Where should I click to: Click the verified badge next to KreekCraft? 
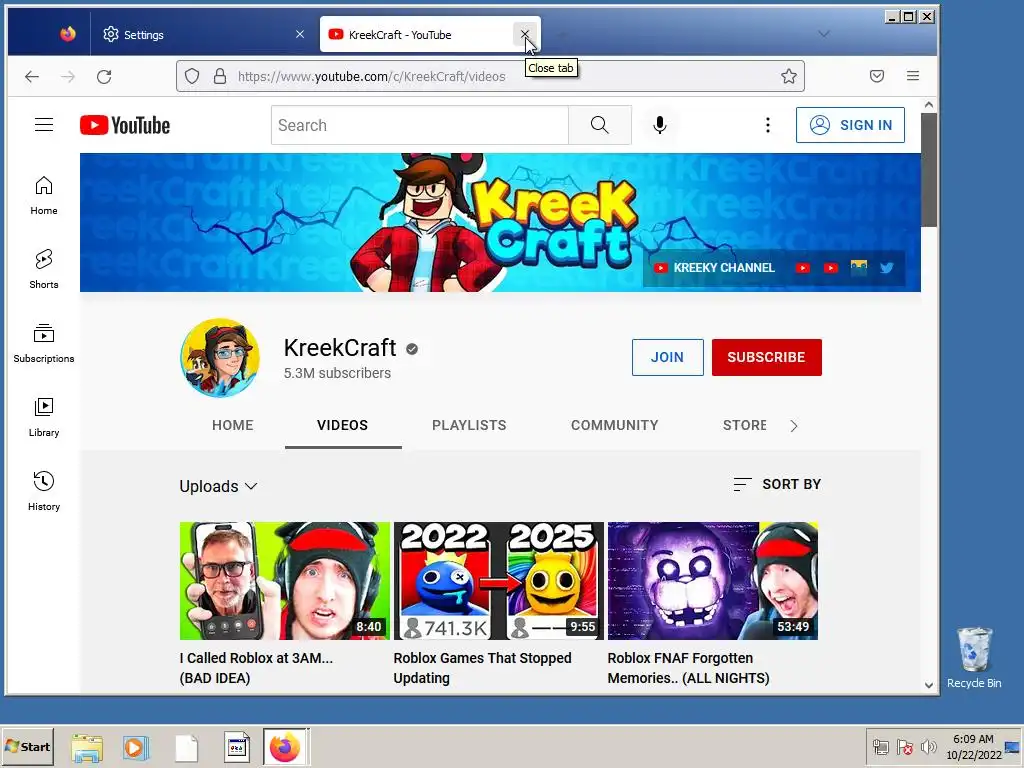click(411, 349)
